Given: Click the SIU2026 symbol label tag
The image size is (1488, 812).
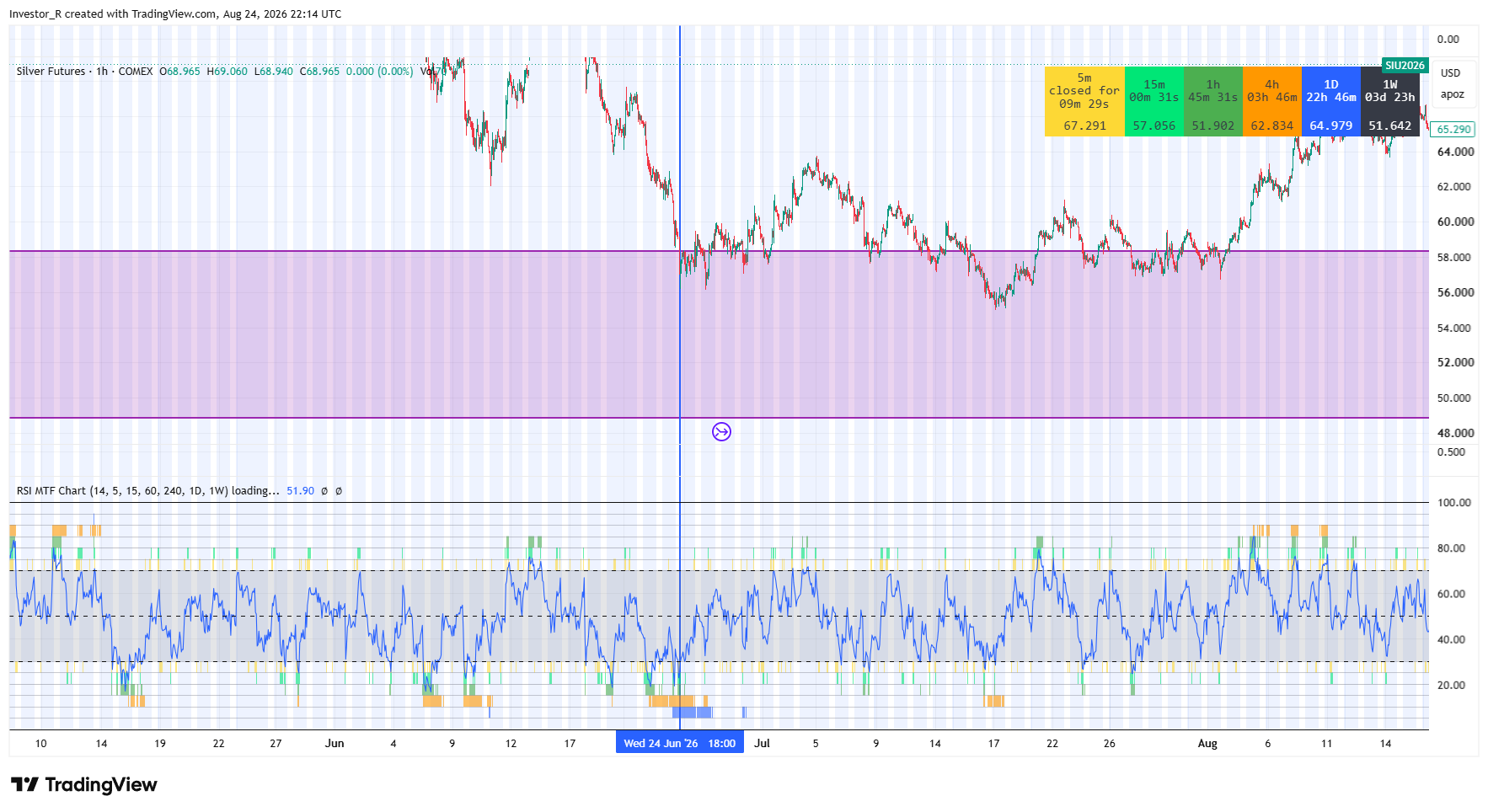Looking at the screenshot, I should [x=1405, y=66].
